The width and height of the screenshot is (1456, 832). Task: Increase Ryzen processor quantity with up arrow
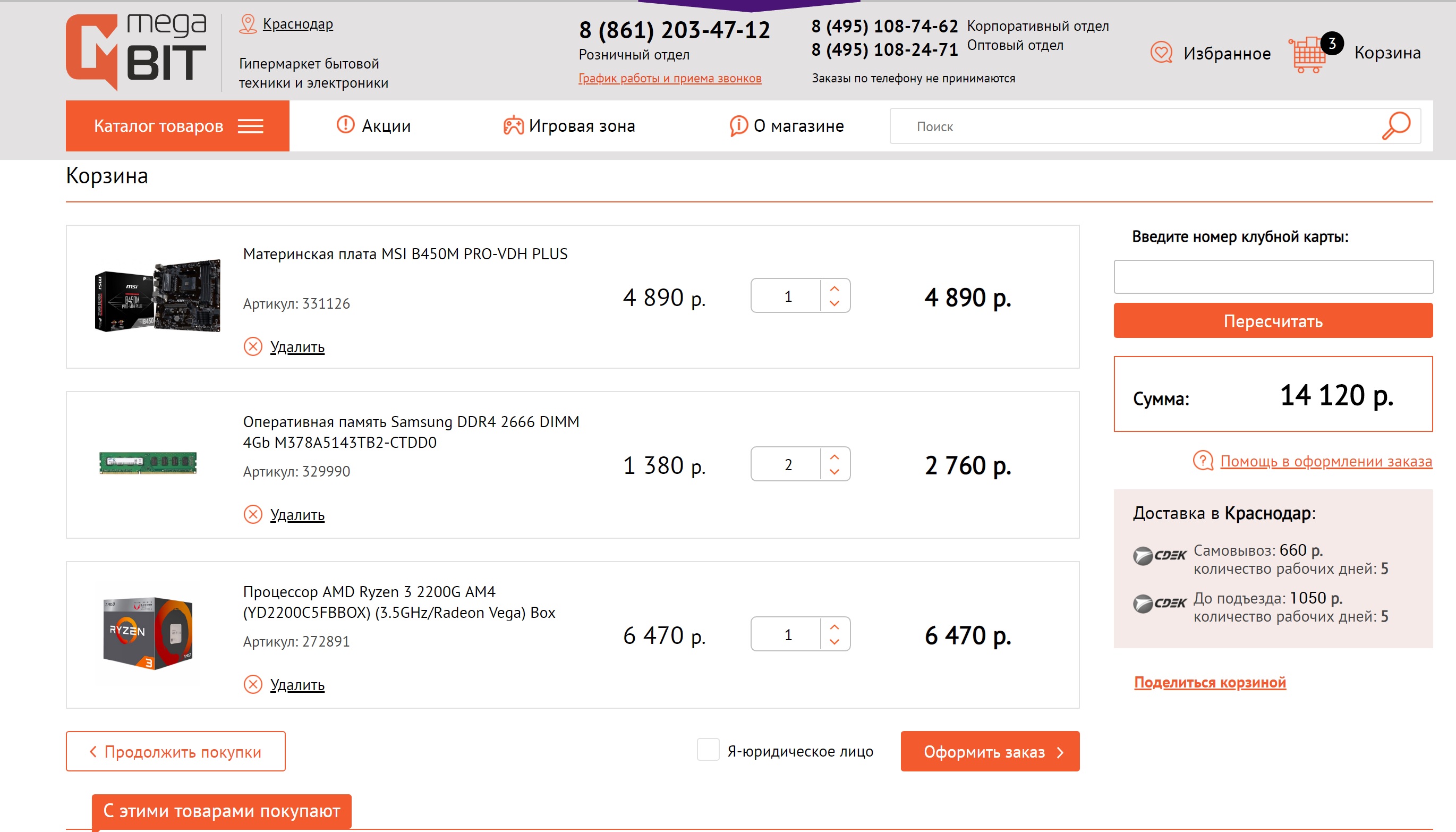pyautogui.click(x=835, y=626)
